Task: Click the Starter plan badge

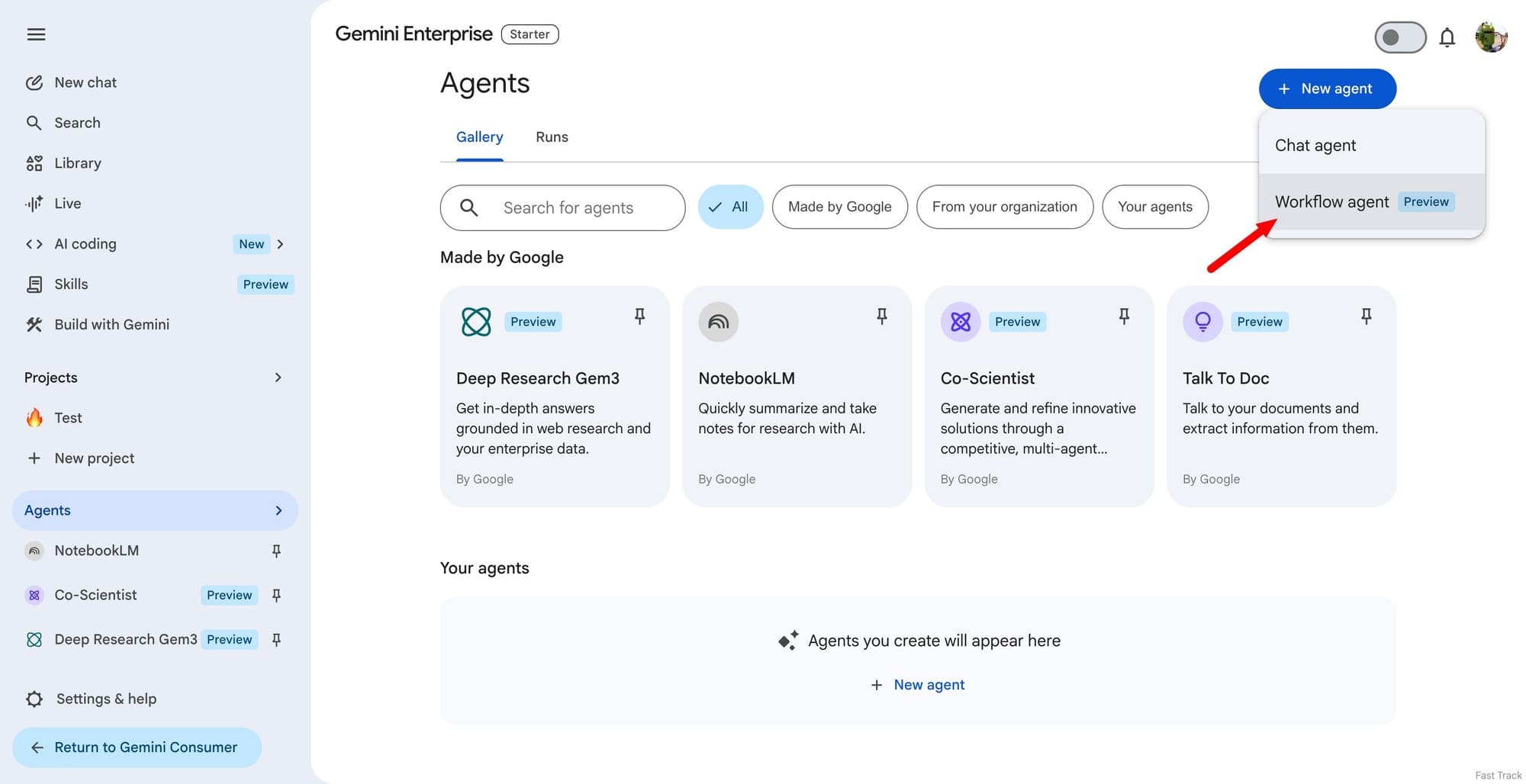Action: (530, 34)
